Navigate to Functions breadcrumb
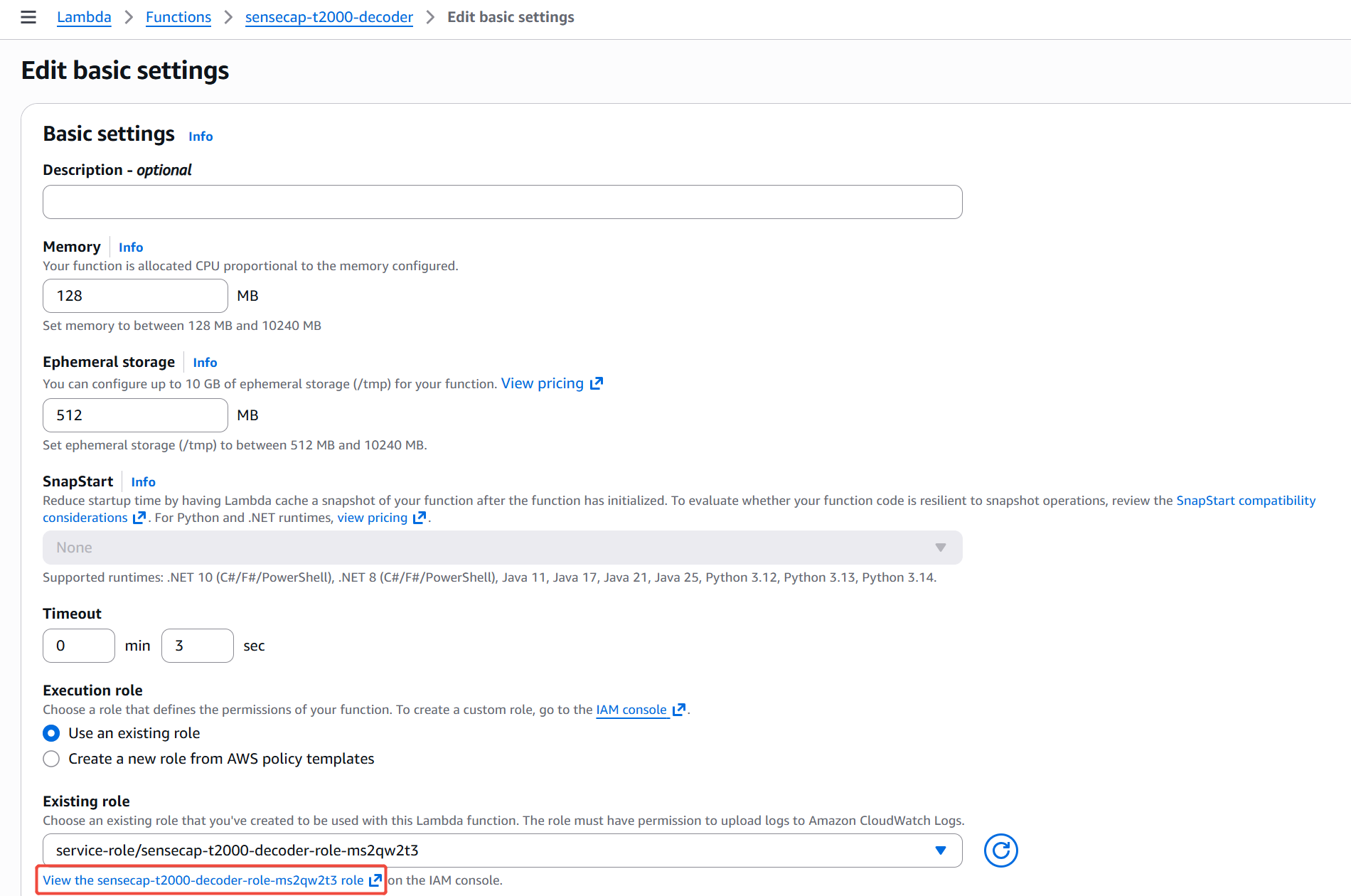This screenshot has height=896, width=1351. tap(178, 17)
